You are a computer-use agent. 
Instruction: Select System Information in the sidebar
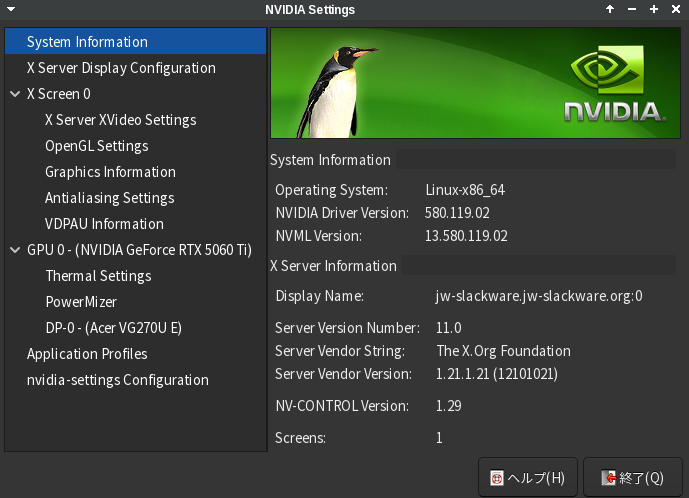[x=87, y=42]
